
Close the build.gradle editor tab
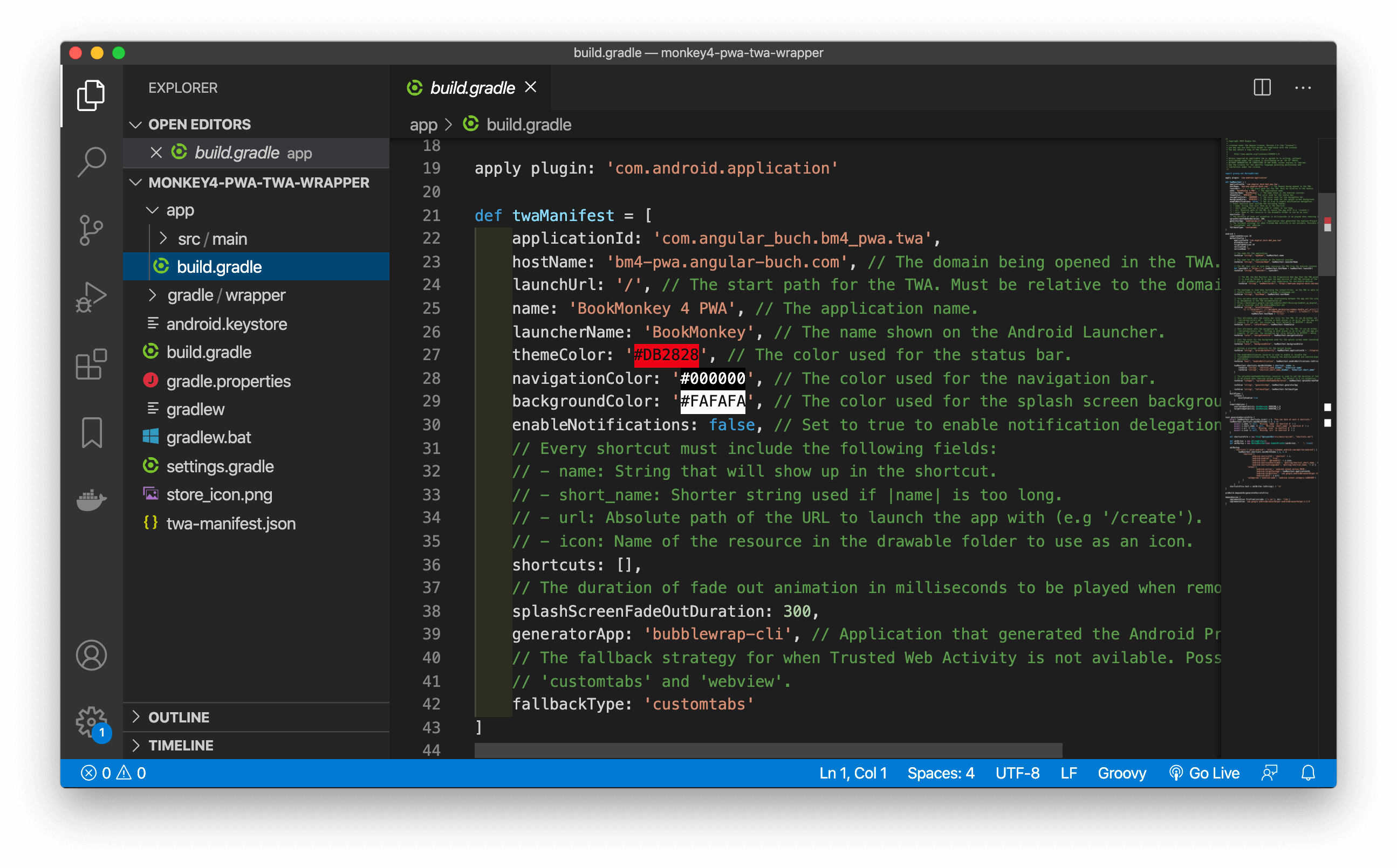(531, 87)
